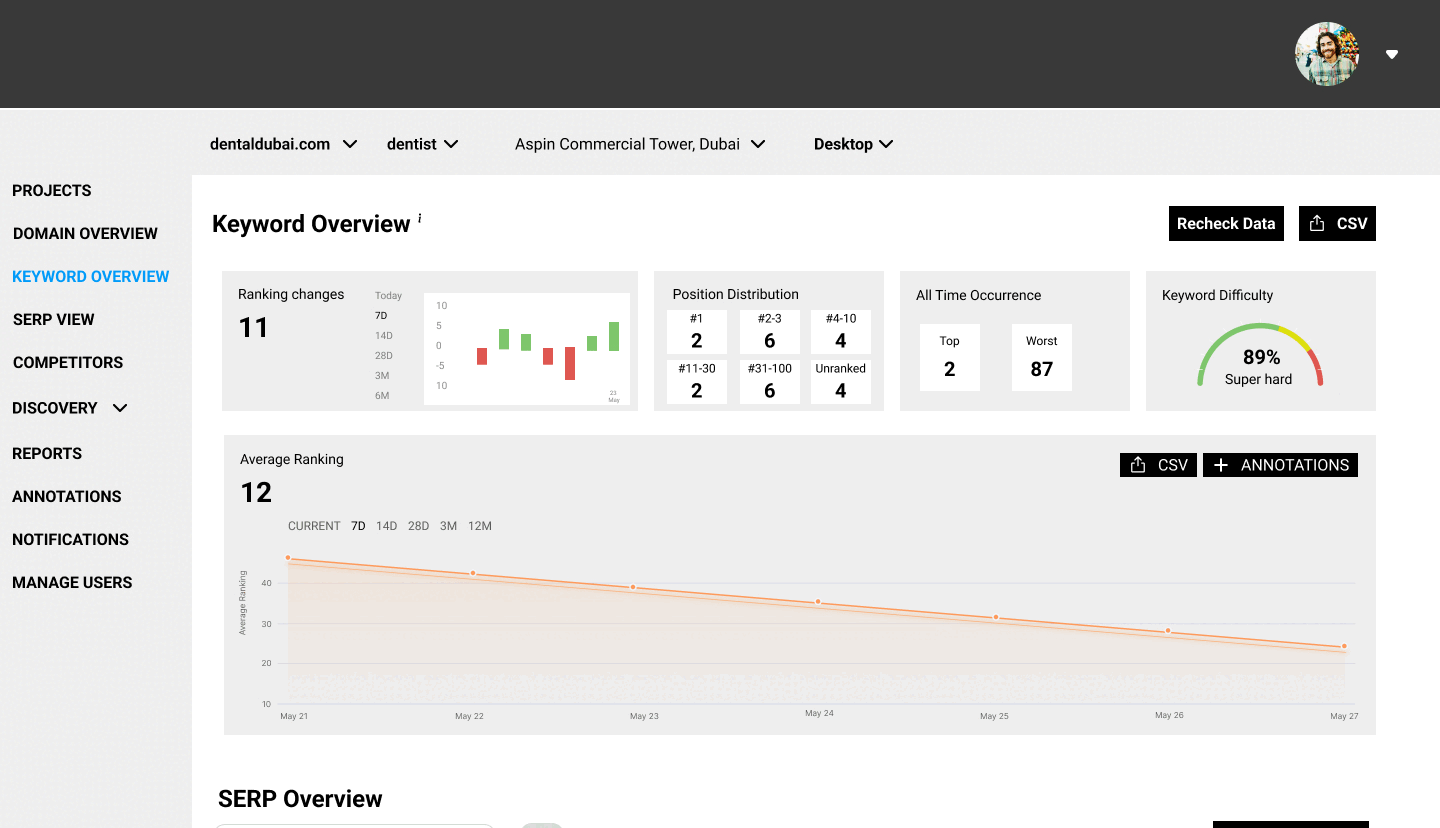Click the Keyword Difficulty gauge
Screen dimensions: 1440x828
(1260, 356)
